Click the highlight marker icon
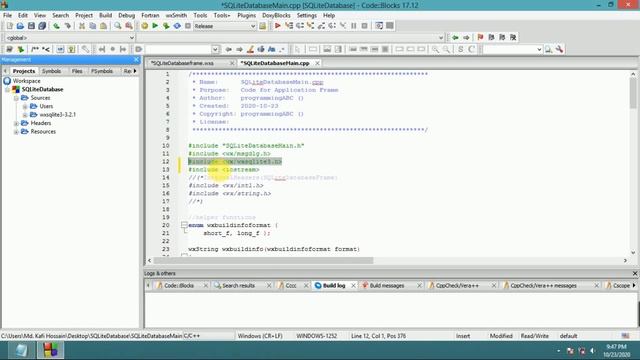 click(x=250, y=49)
